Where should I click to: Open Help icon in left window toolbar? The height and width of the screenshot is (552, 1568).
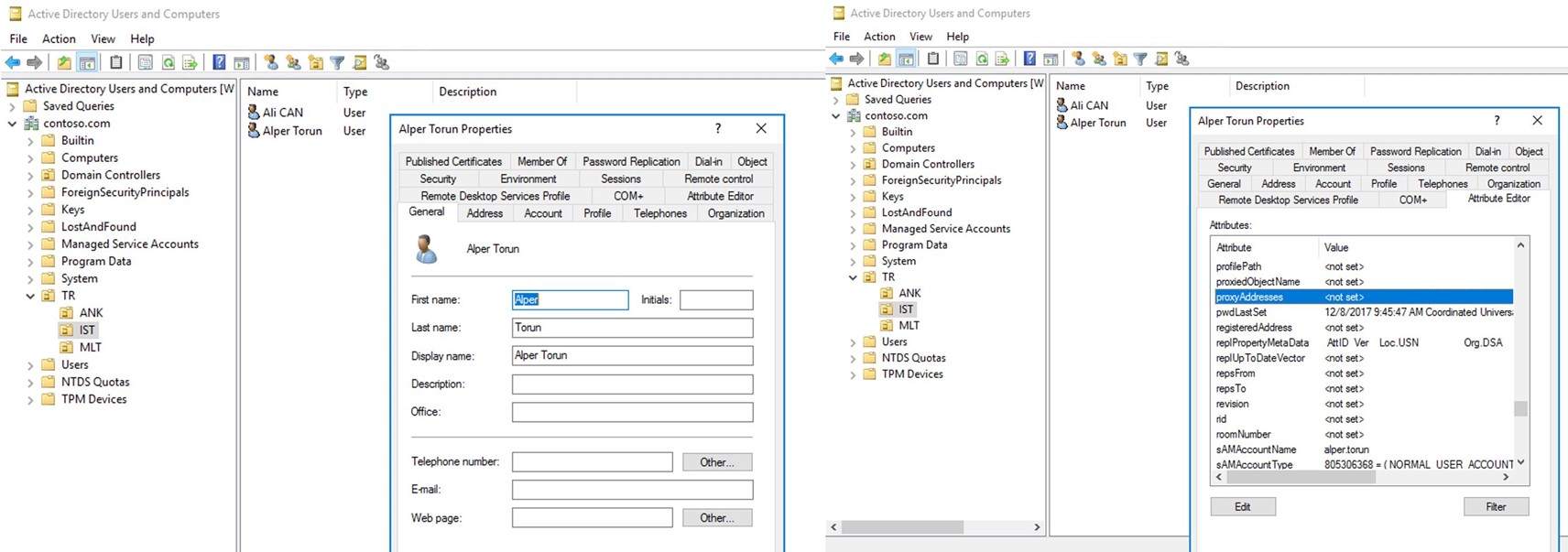(x=219, y=62)
